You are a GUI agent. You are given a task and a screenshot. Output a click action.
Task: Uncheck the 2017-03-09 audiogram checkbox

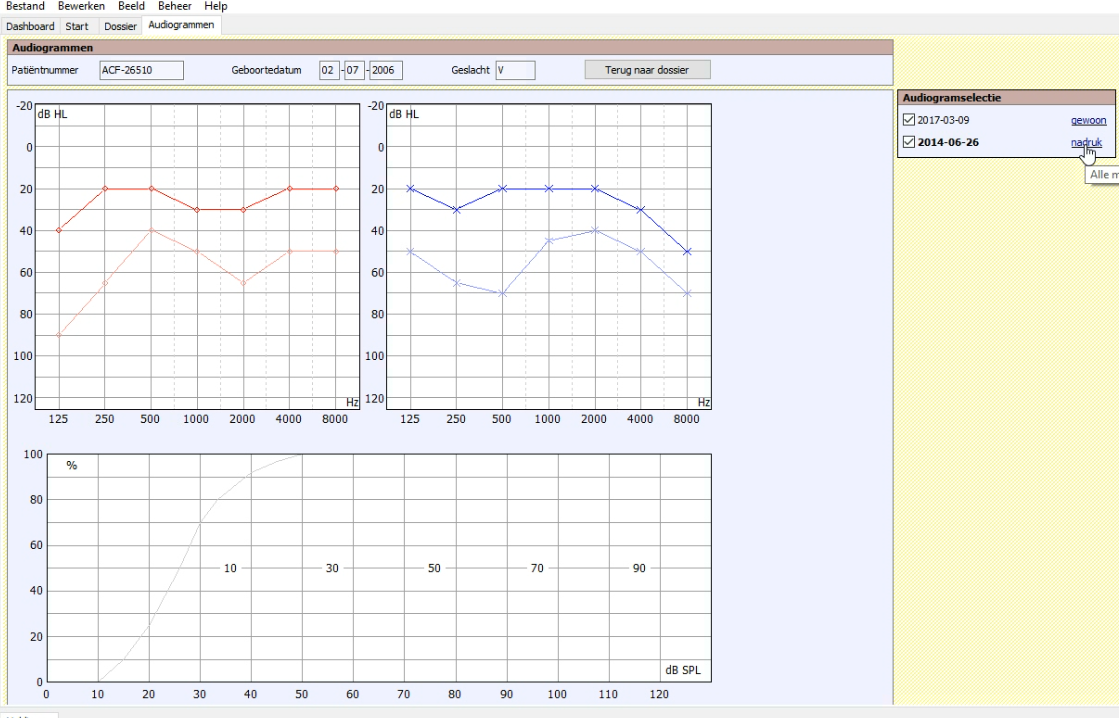pyautogui.click(x=908, y=121)
